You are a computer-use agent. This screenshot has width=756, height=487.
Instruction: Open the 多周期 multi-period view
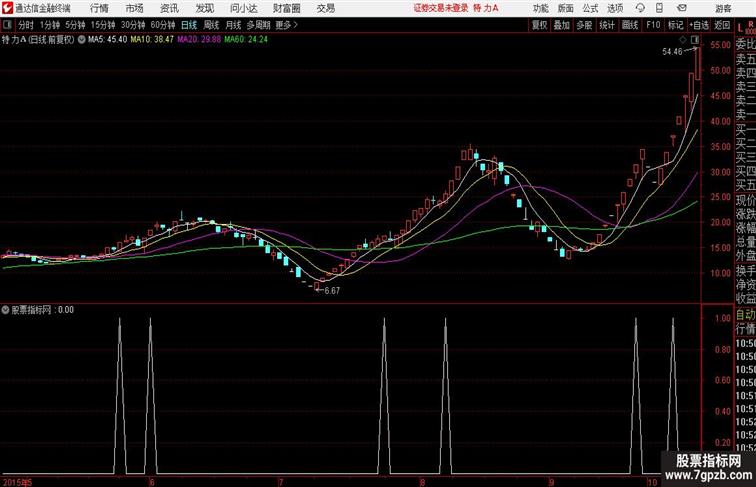[258, 25]
